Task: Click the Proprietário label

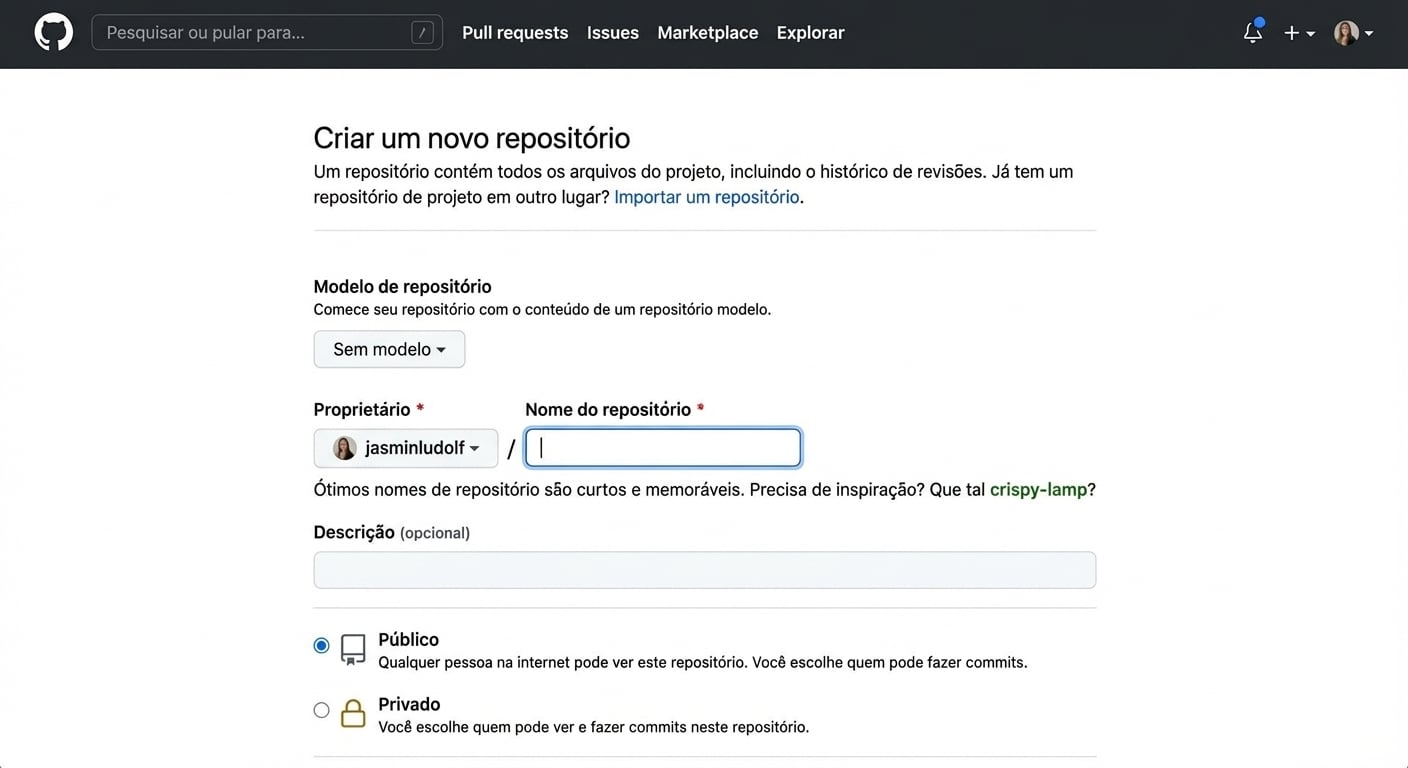Action: [362, 409]
